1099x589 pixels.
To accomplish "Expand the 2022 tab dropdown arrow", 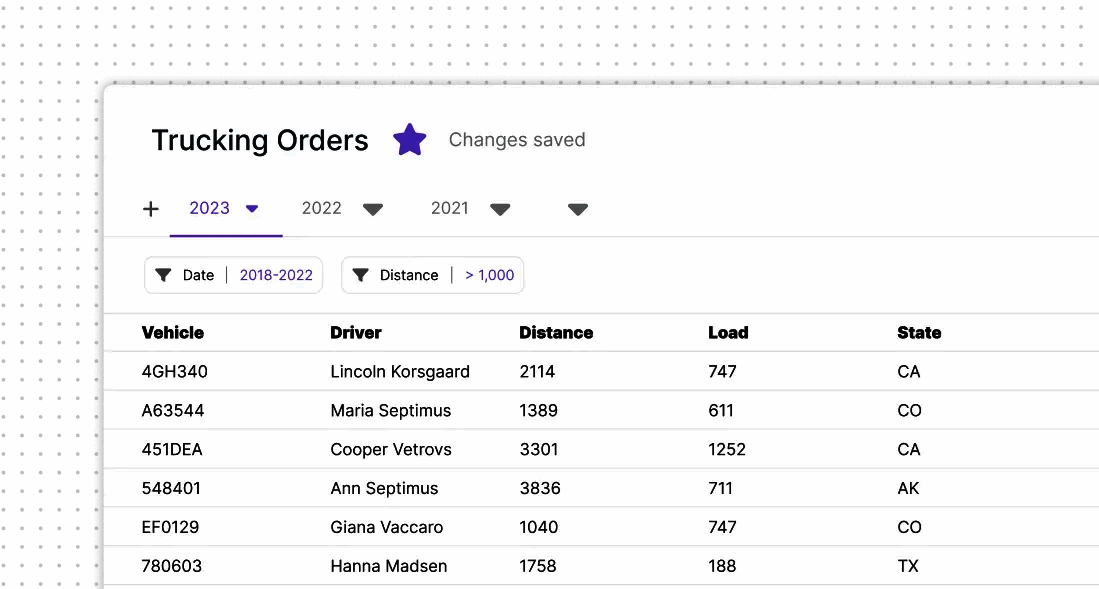I will tap(373, 209).
